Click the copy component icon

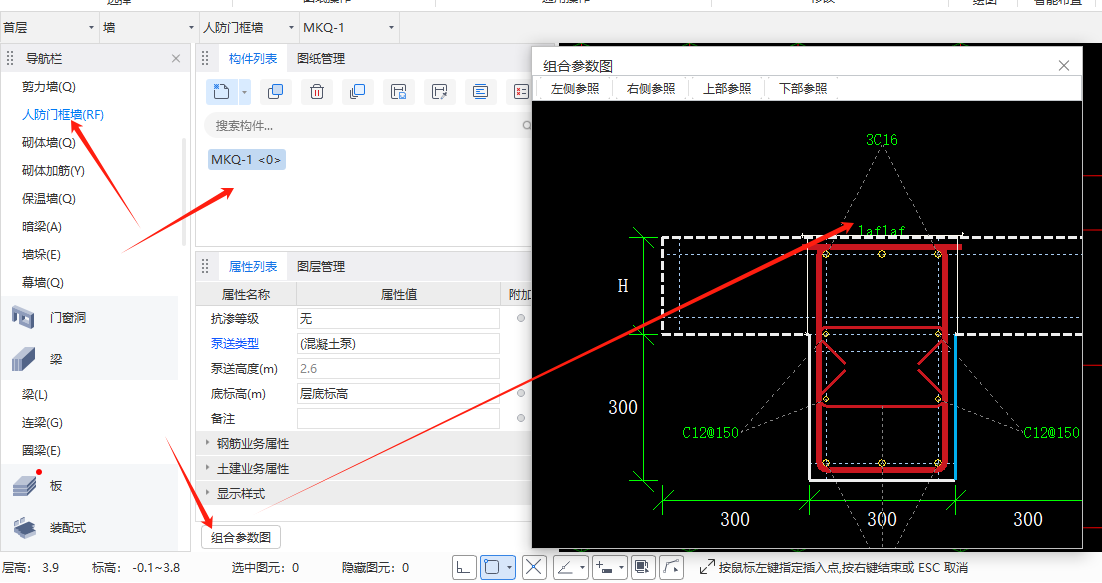pos(276,92)
